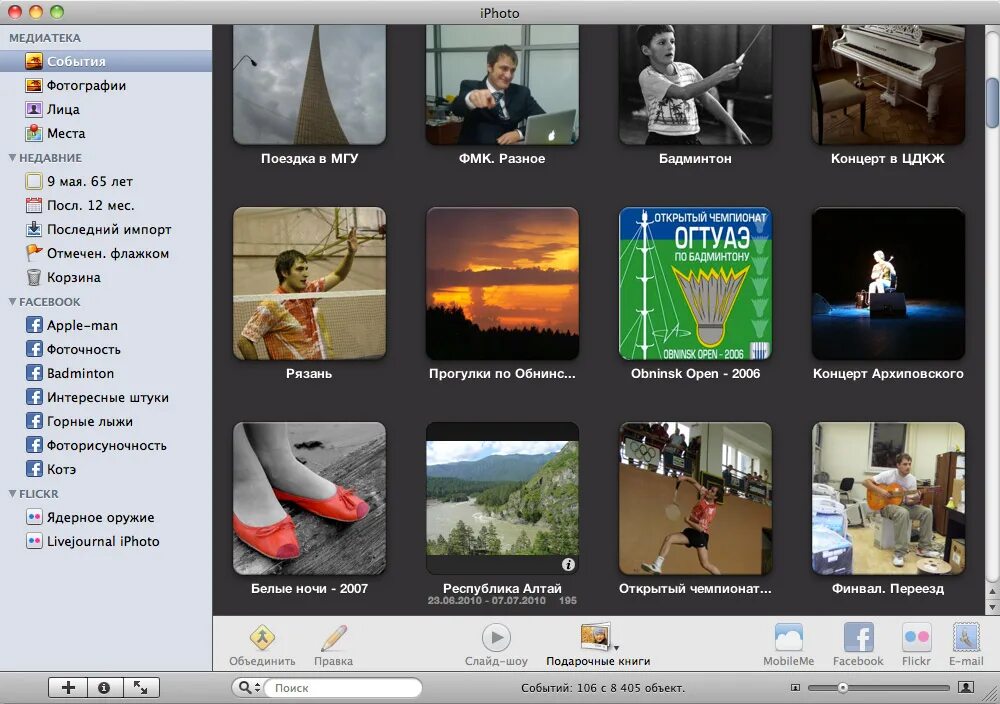Screen dimensions: 1000x704
Task: Click the plus button to add album
Action: (68, 687)
